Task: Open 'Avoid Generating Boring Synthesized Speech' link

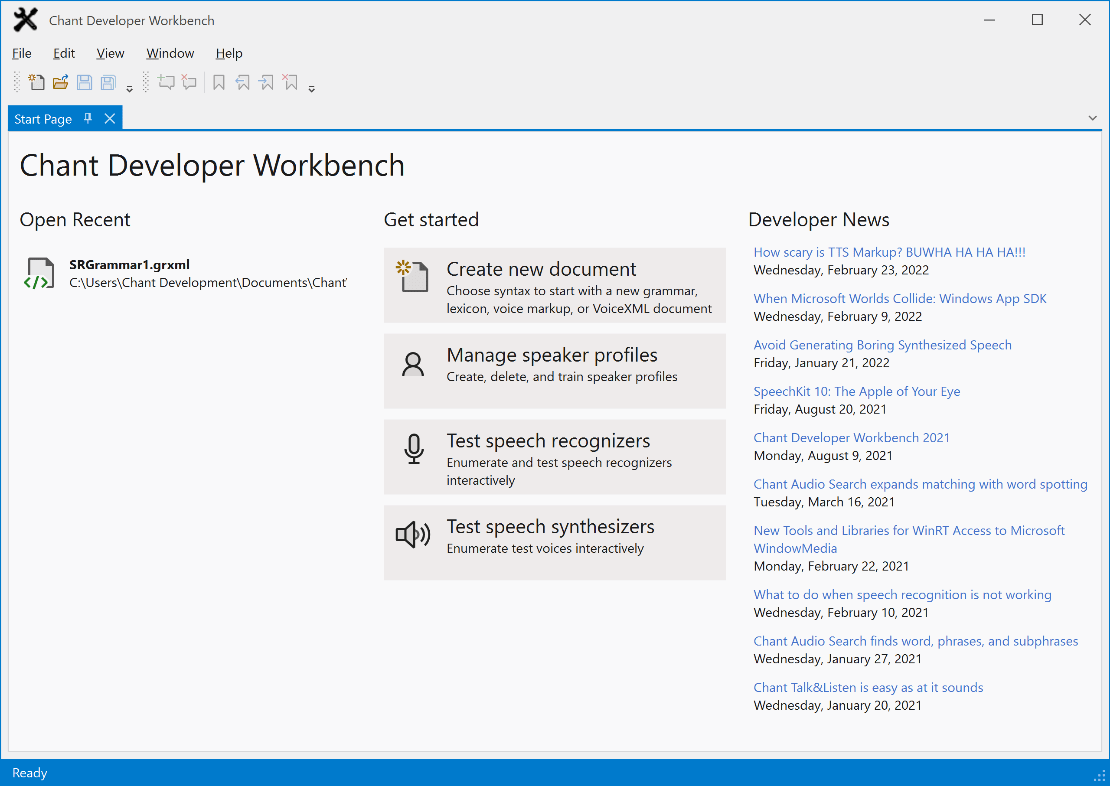Action: [x=882, y=345]
